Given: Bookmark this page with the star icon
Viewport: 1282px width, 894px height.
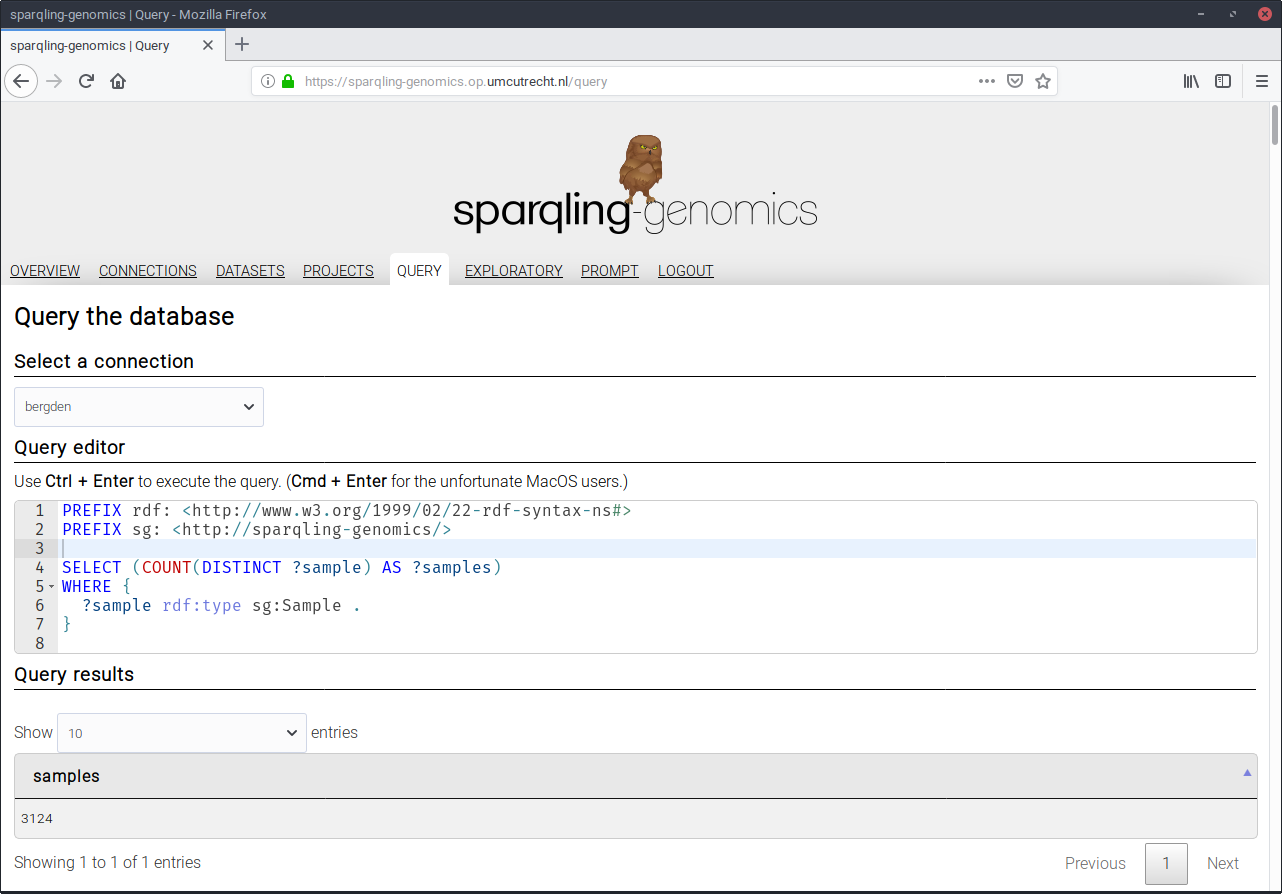Looking at the screenshot, I should click(1043, 81).
